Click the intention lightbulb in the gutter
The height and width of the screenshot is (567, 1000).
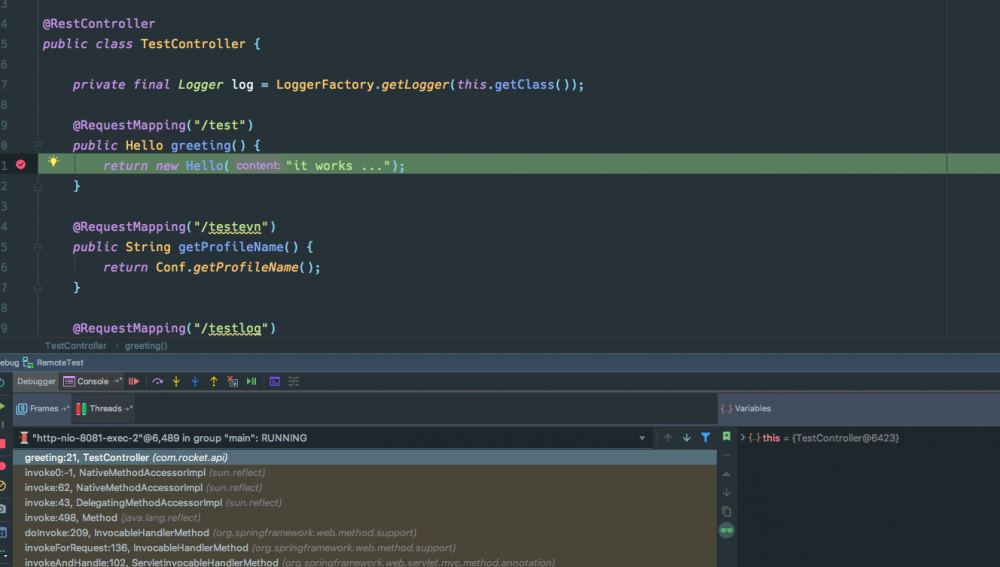coord(53,162)
